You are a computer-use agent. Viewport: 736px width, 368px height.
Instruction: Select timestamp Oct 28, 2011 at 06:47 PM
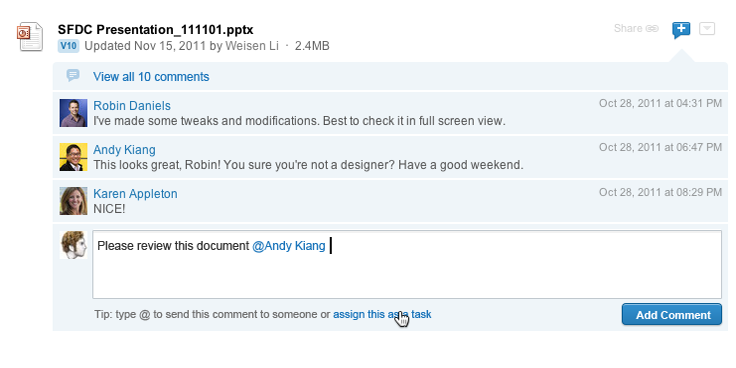pyautogui.click(x=660, y=147)
